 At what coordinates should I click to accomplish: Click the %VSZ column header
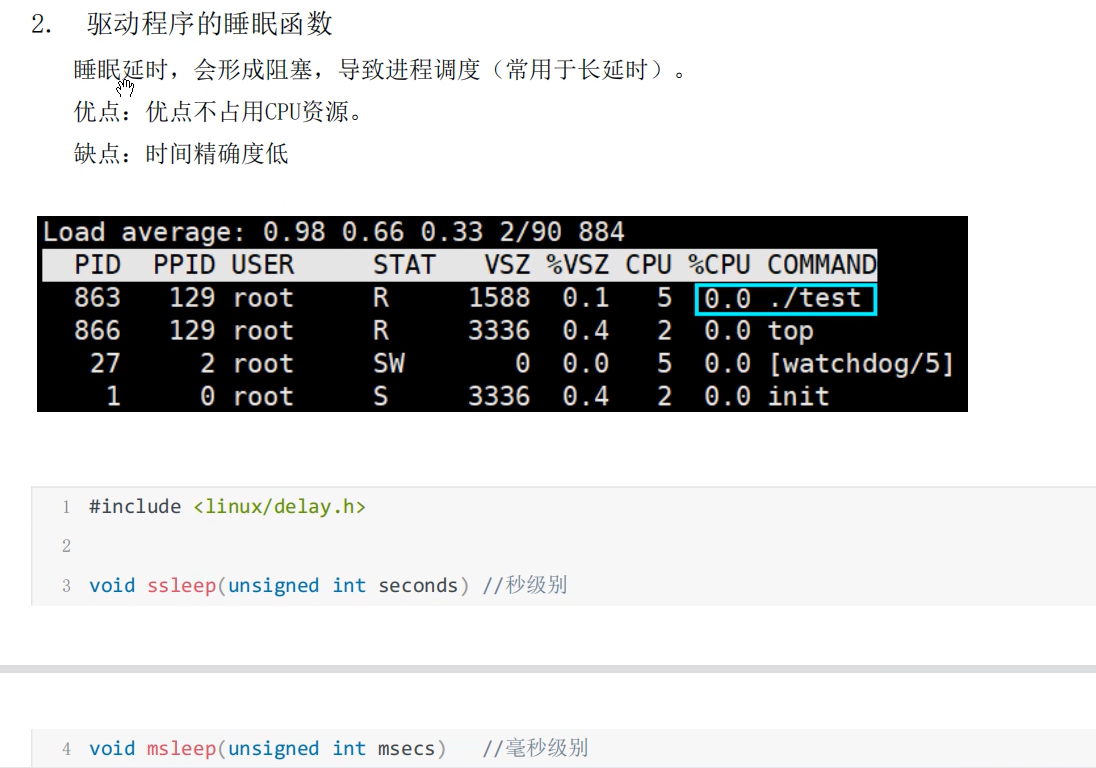(577, 265)
